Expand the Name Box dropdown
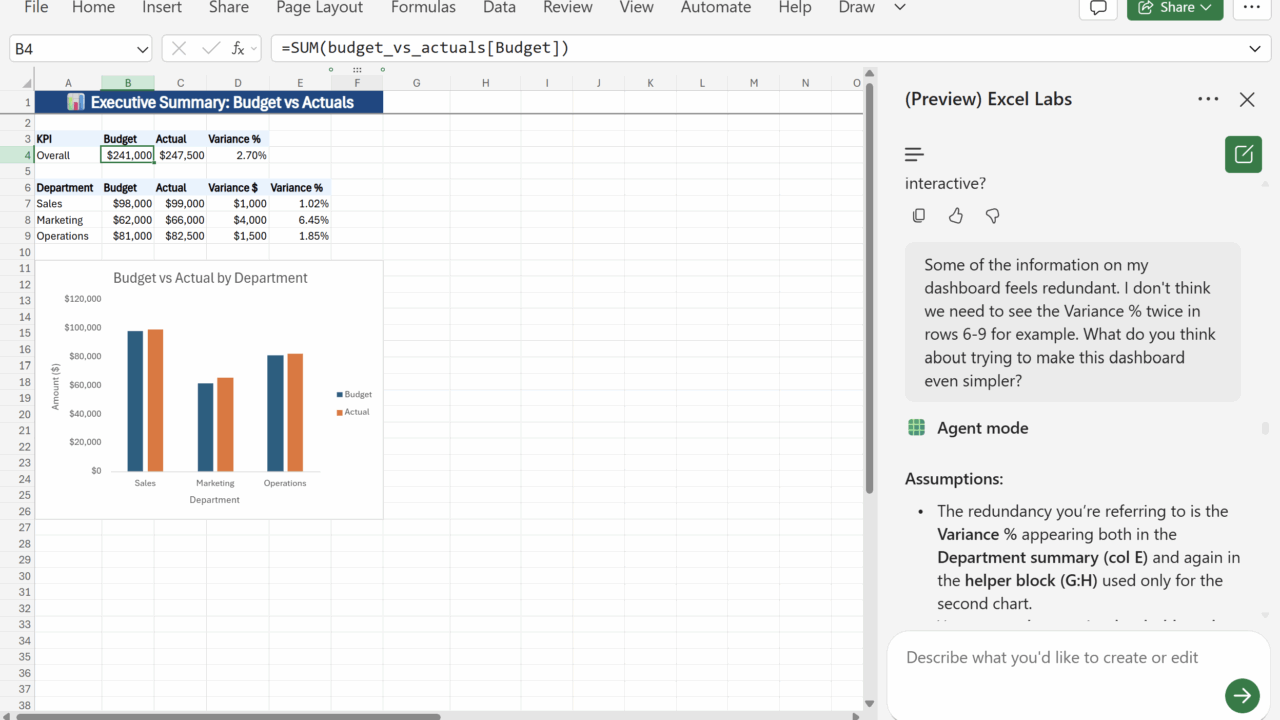1280x720 pixels. (141, 49)
